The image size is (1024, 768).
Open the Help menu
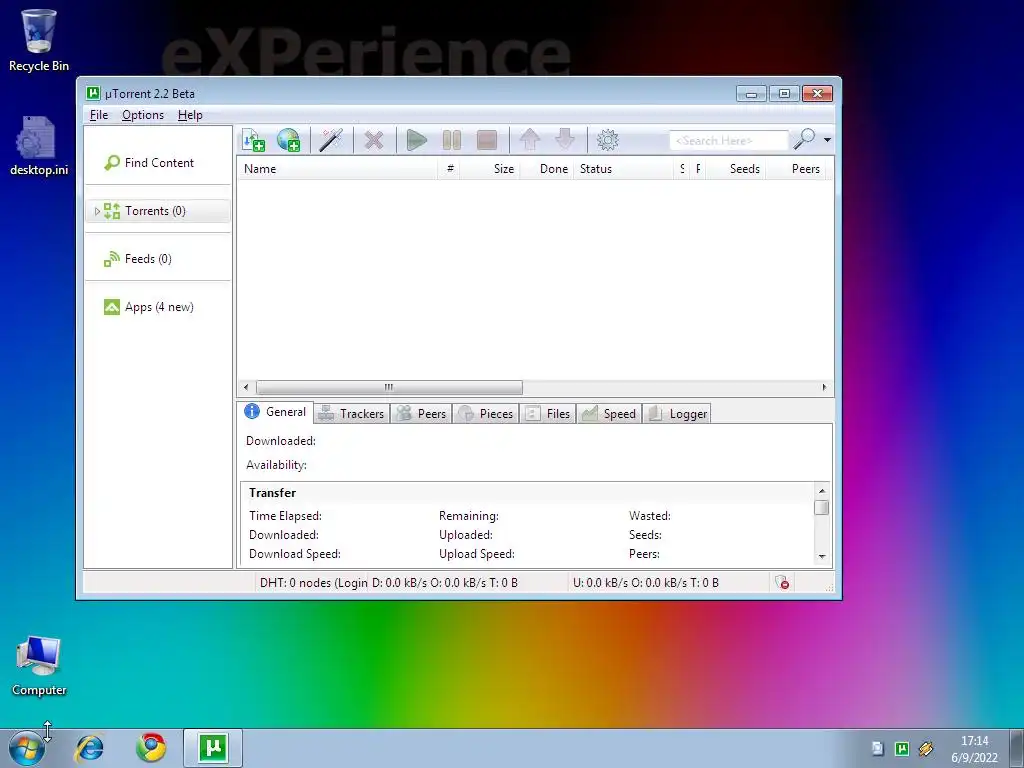tap(190, 115)
